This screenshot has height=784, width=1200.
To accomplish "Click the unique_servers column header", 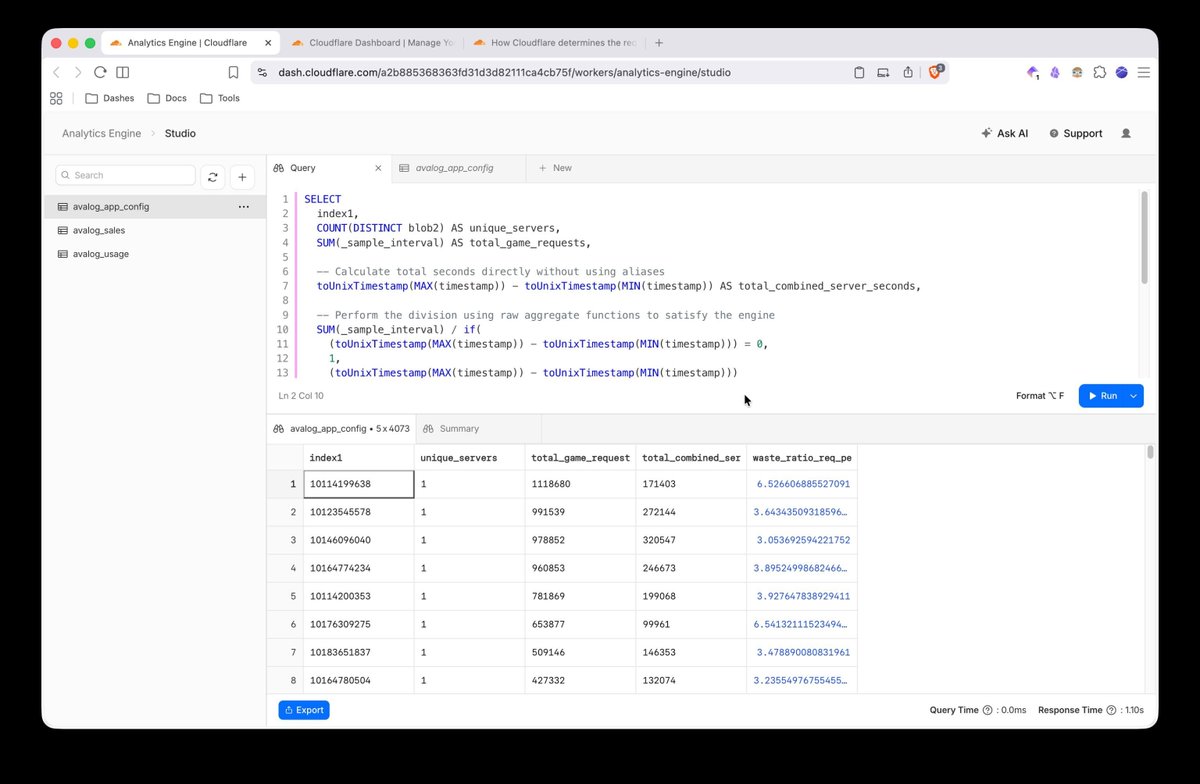I will point(469,457).
